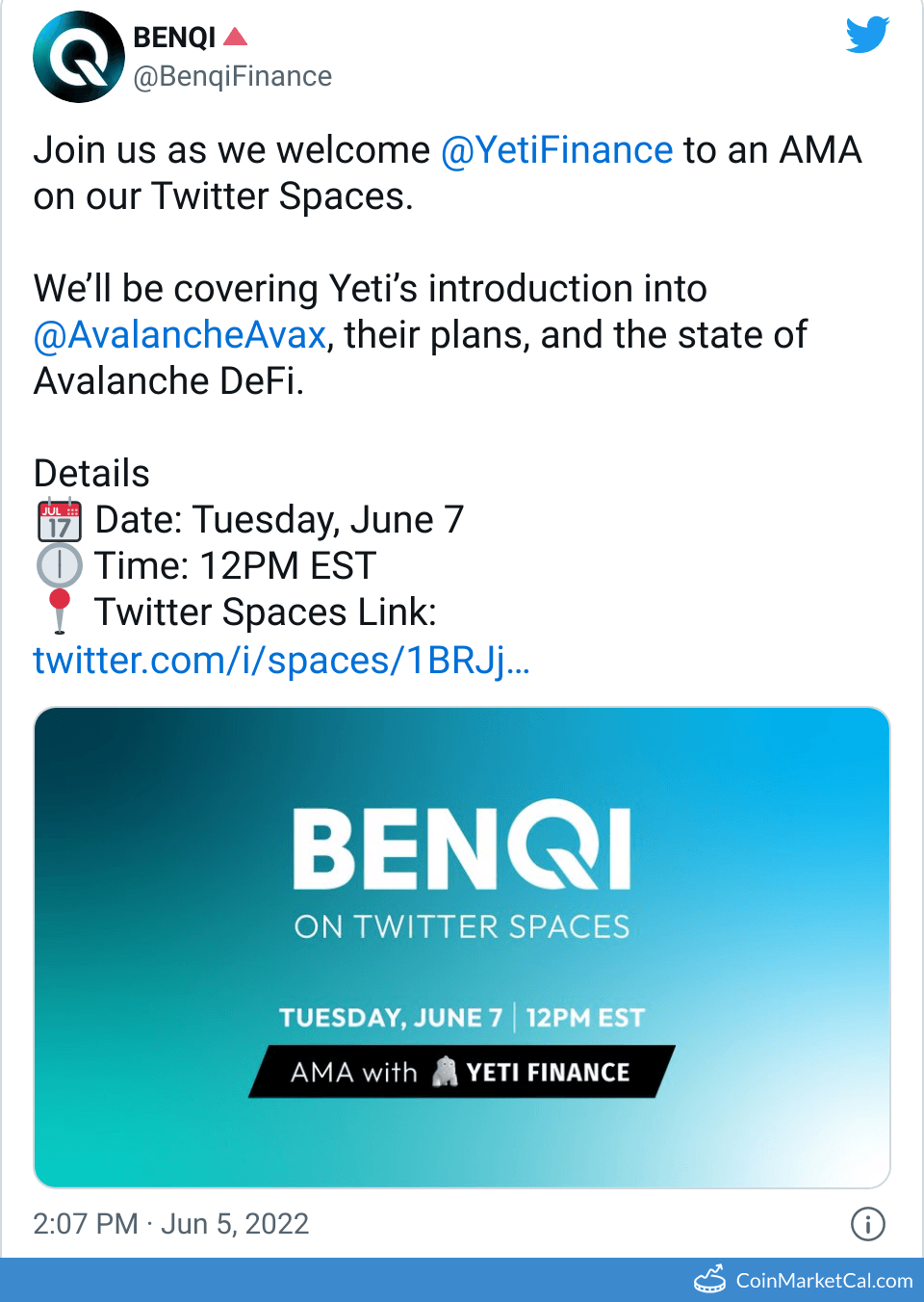Click the calendar emoji icon

[60, 520]
